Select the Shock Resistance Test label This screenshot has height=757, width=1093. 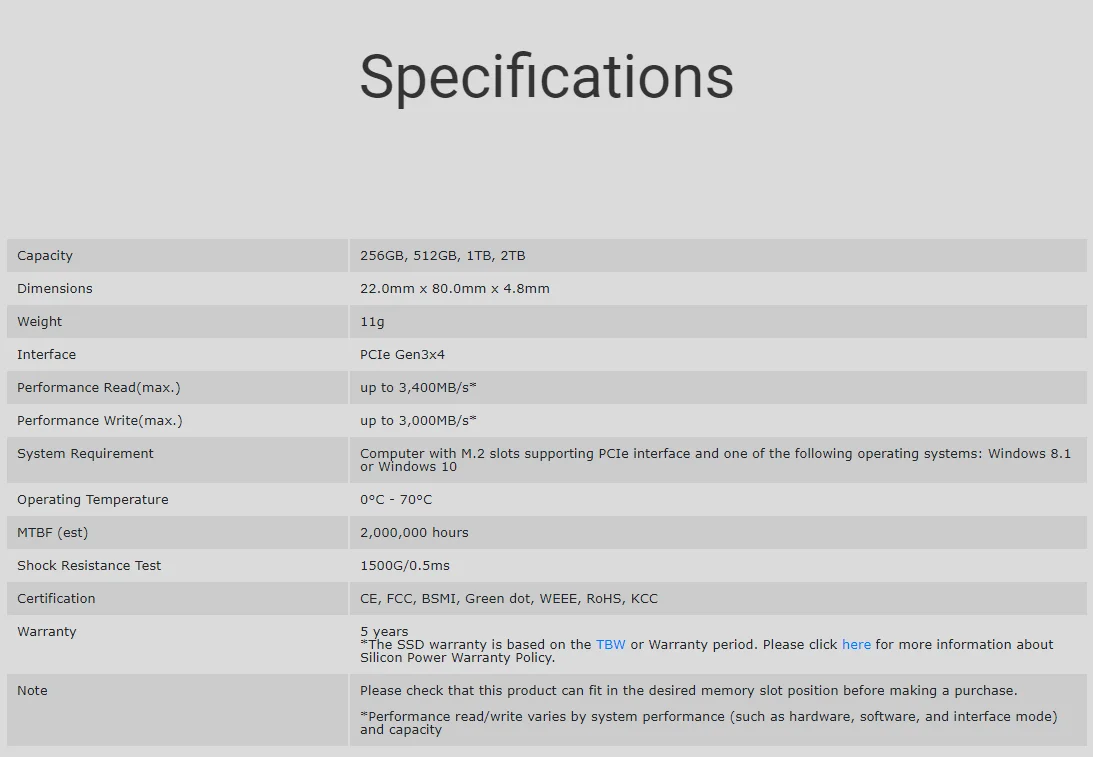pos(89,566)
